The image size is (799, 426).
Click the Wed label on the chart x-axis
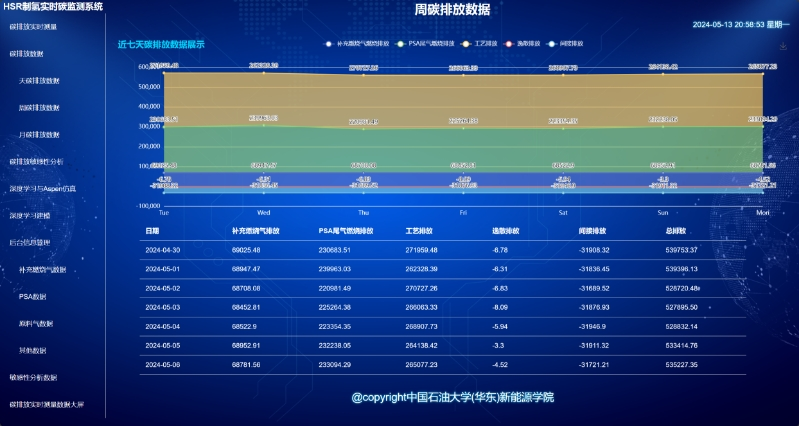(x=263, y=212)
